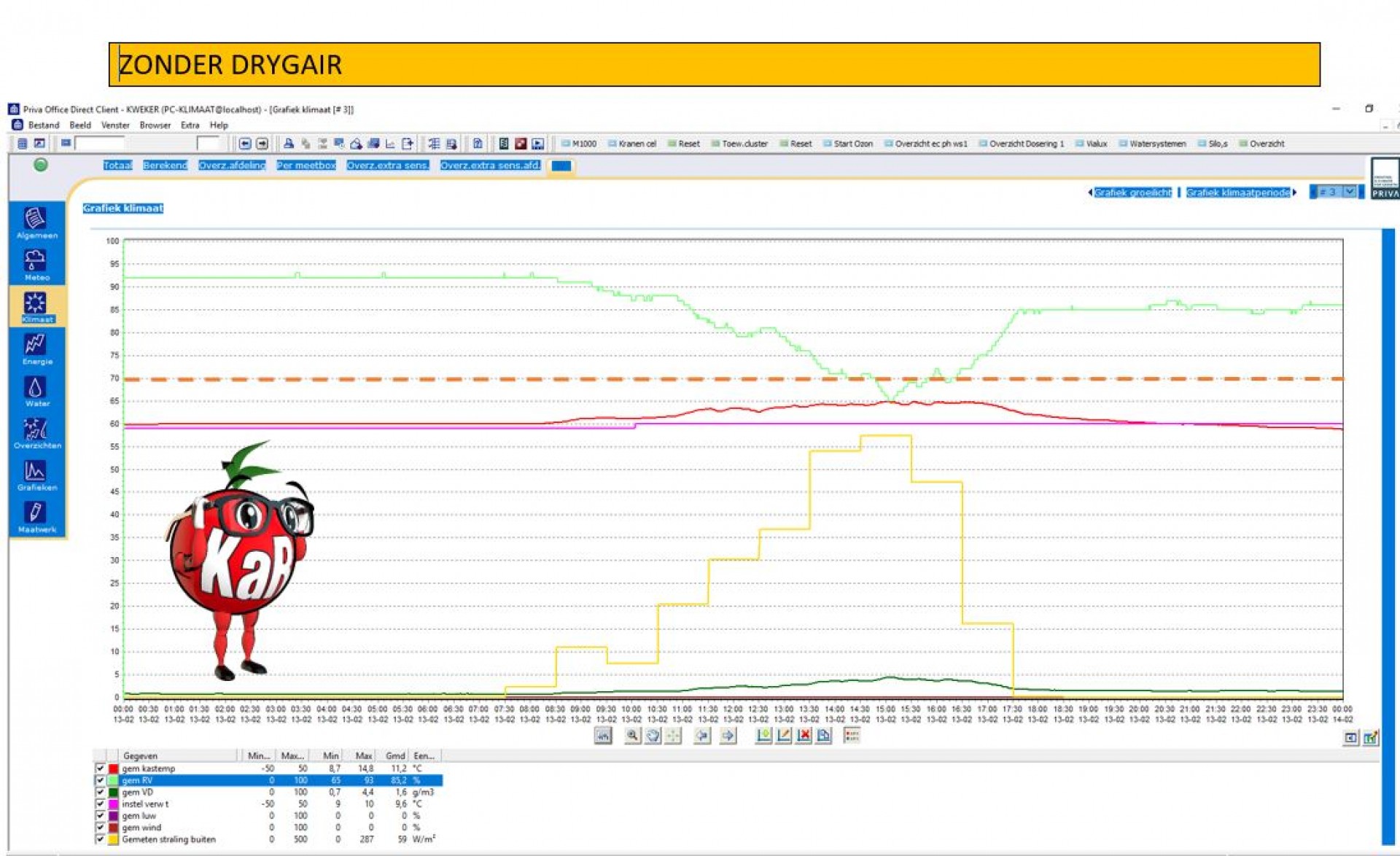
Task: Click the help question-mark toolbar icon
Action: [x=478, y=144]
